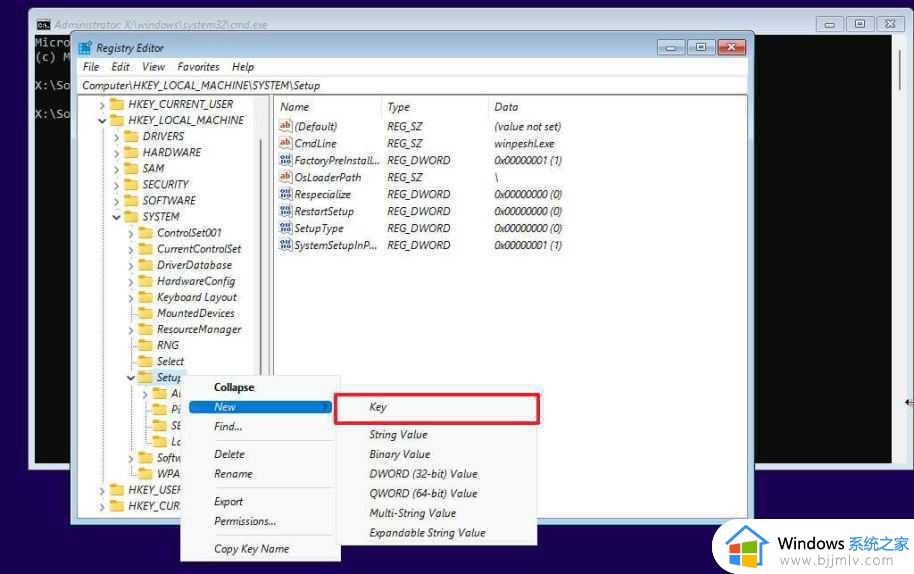Select the SystemSetupInP... DWORD value icon
The width and height of the screenshot is (914, 574).
[286, 245]
